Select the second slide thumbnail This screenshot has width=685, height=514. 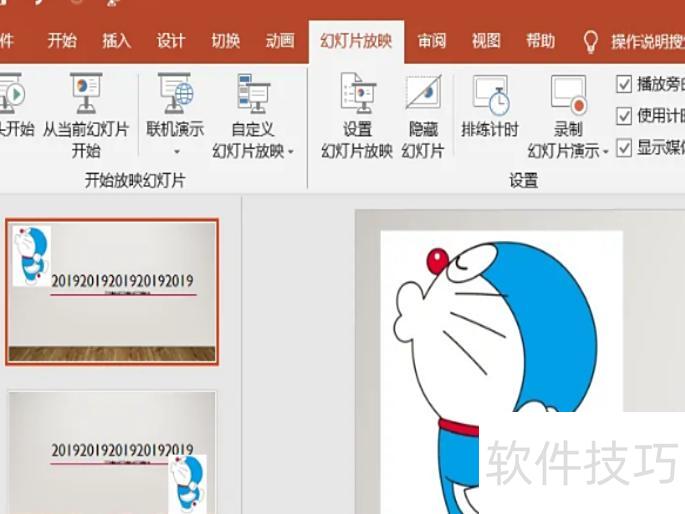coord(112,452)
